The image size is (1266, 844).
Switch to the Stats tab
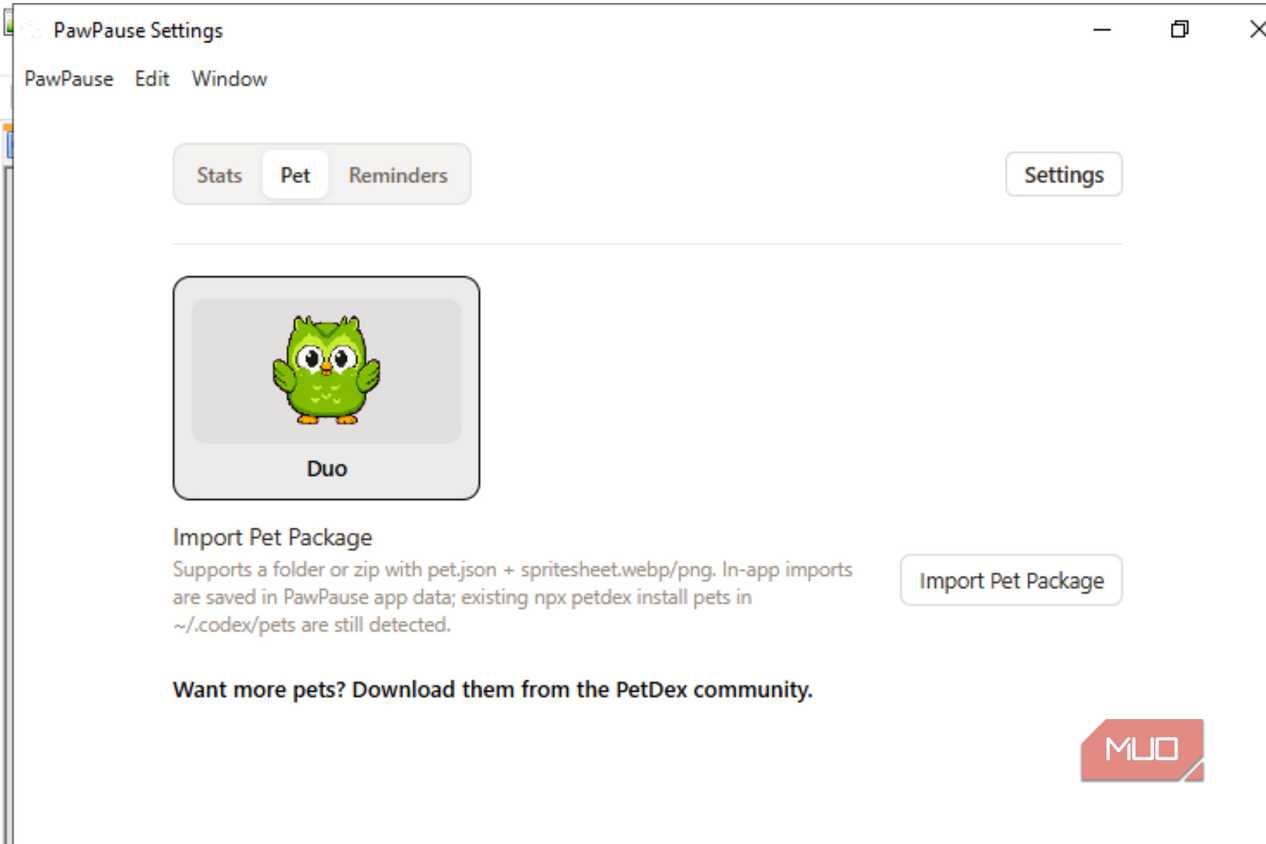click(x=219, y=175)
